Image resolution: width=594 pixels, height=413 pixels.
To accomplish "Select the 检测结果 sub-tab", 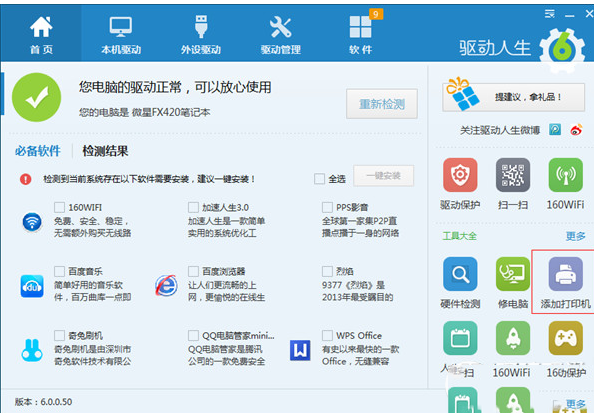I will click(105, 151).
